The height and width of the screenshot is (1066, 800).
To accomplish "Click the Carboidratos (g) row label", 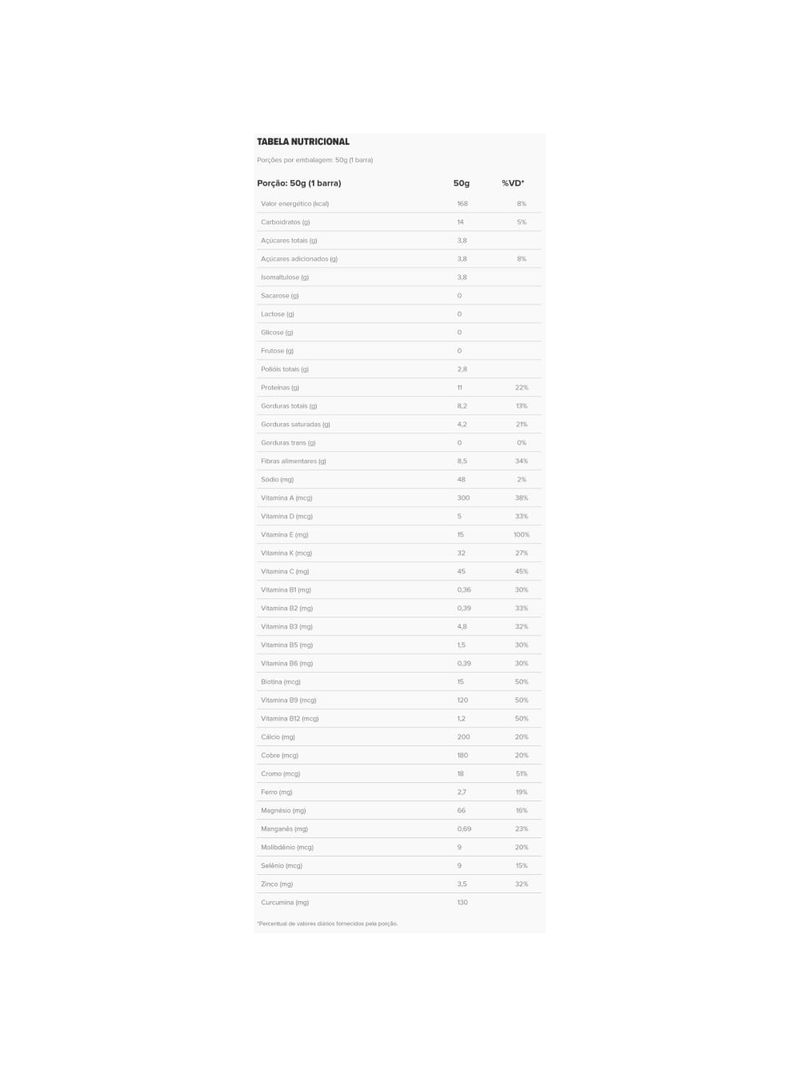I will (x=285, y=222).
